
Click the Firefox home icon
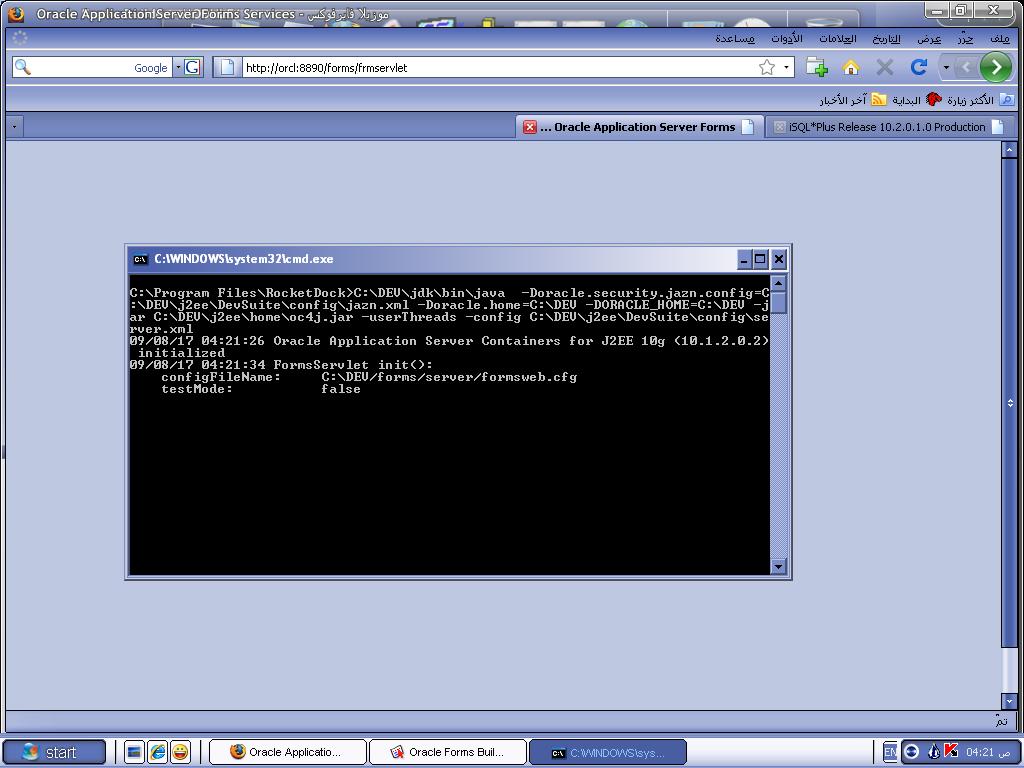click(851, 67)
